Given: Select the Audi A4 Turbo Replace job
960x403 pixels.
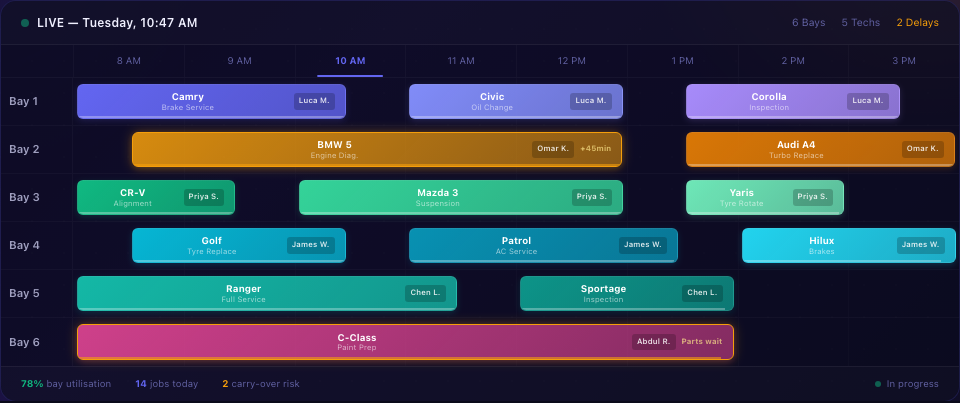Looking at the screenshot, I should click(x=820, y=149).
